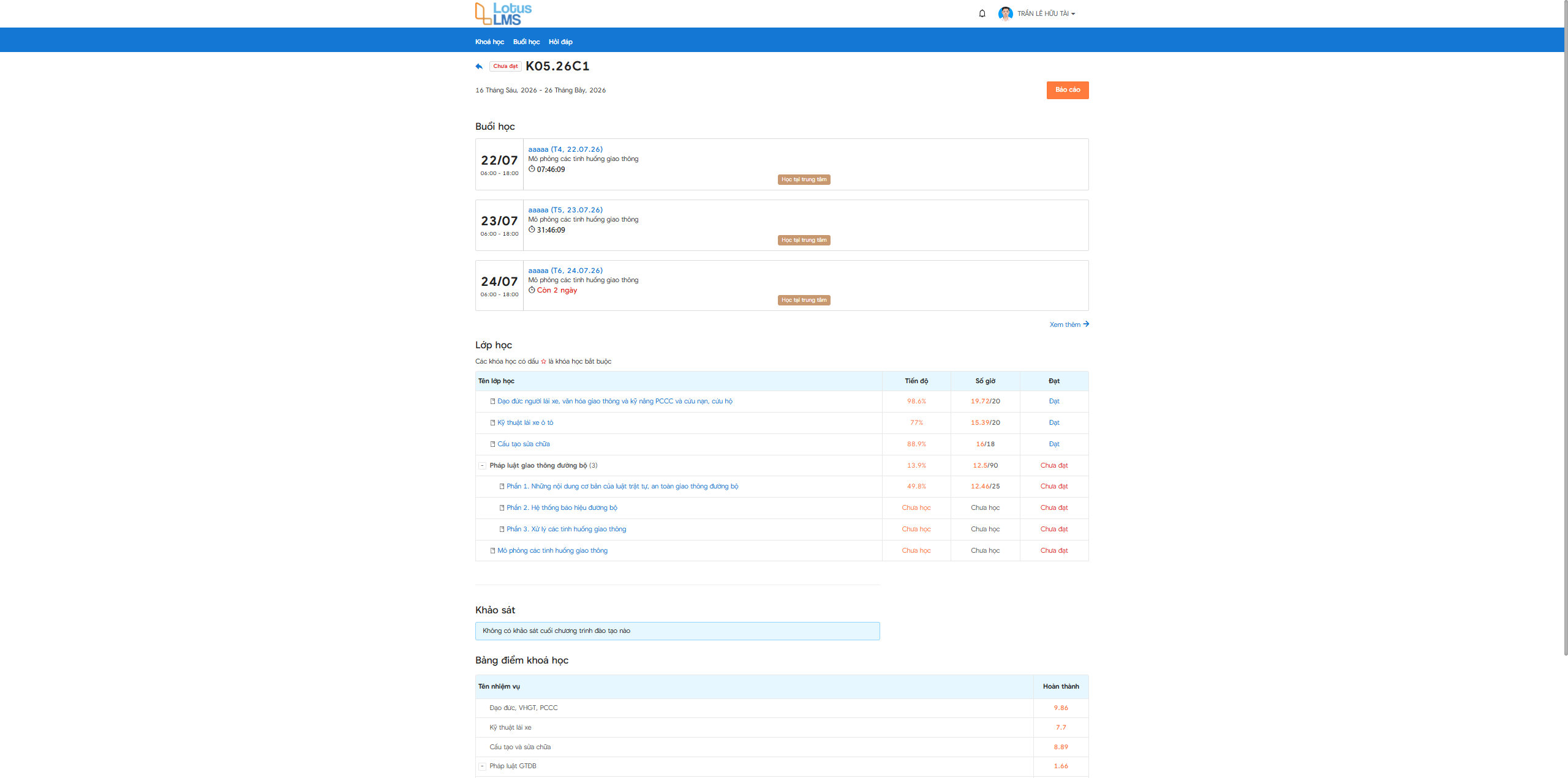Click document icon beside Phần 3
1568x778 pixels.
click(x=502, y=529)
